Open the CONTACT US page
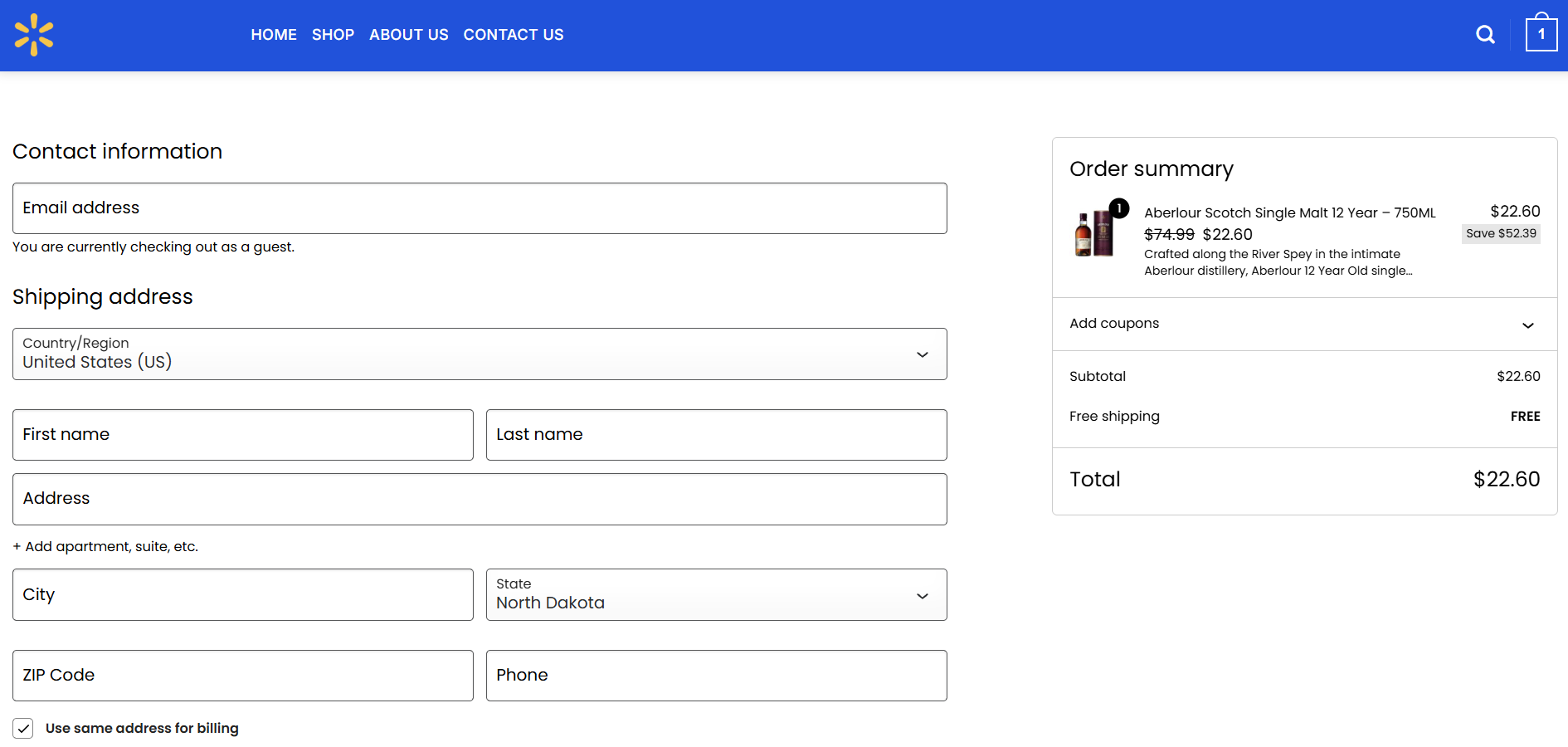This screenshot has height=747, width=1568. [x=514, y=35]
